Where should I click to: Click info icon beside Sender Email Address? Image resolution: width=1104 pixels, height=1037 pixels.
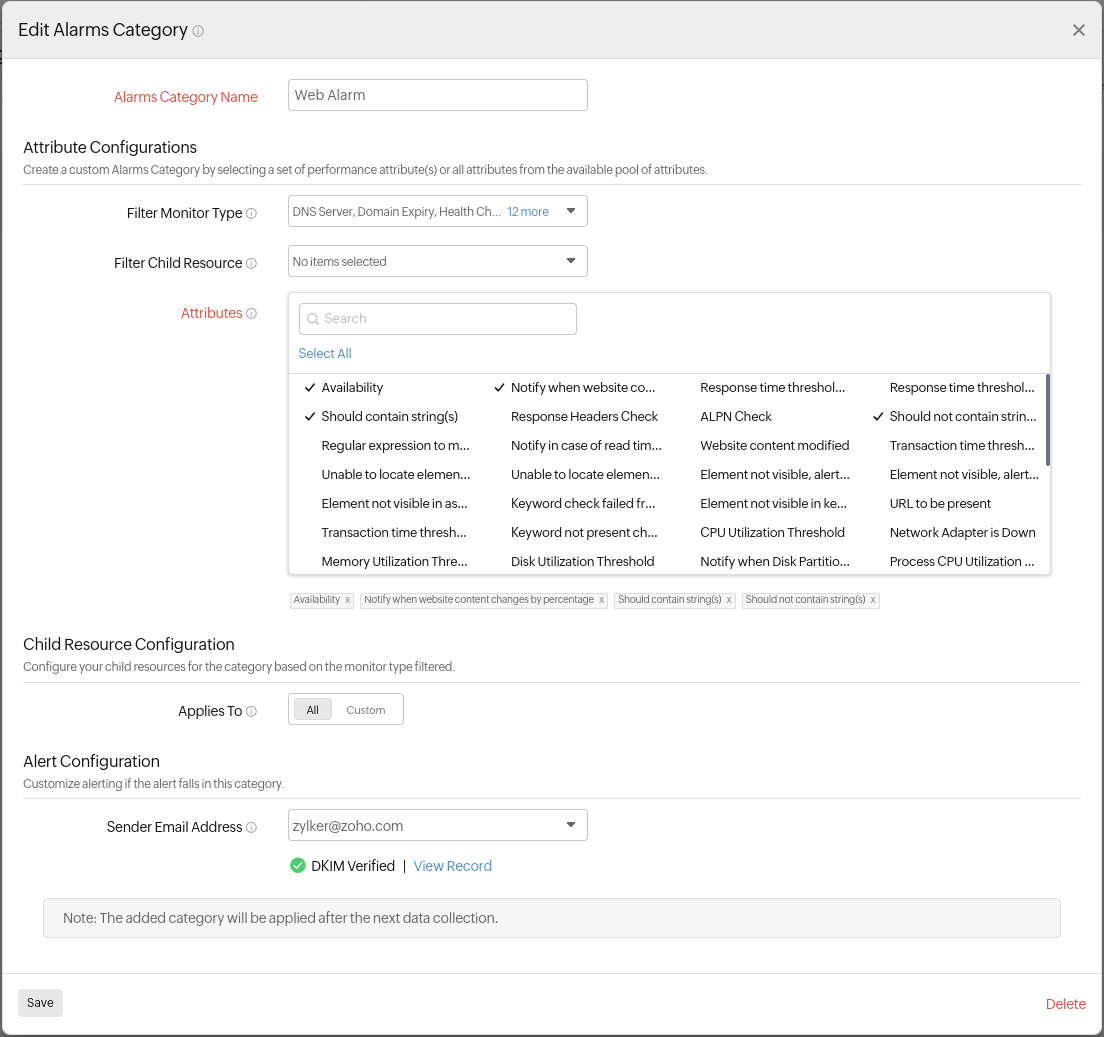[251, 827]
